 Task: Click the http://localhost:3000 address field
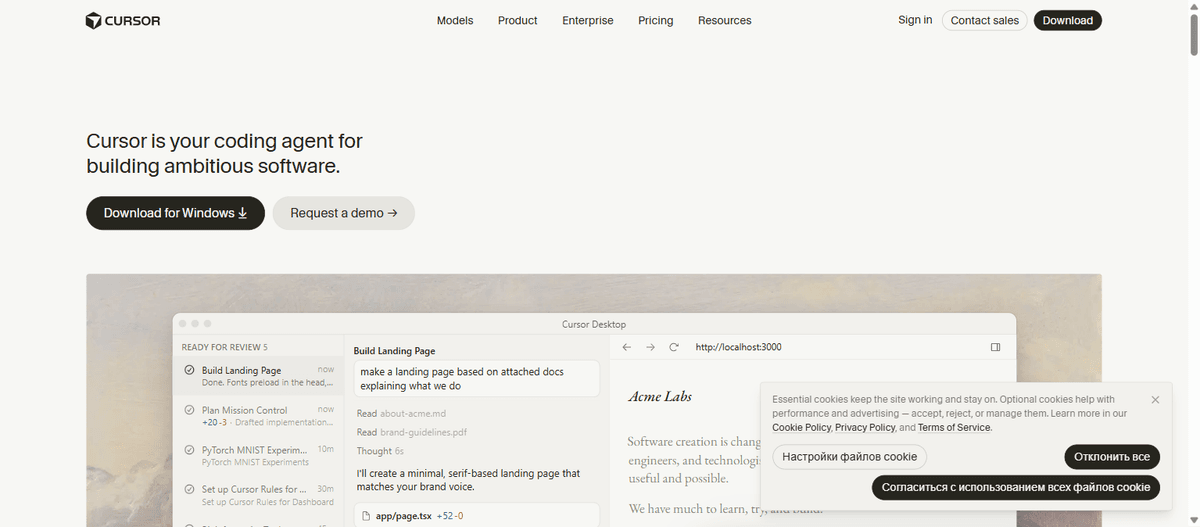[x=738, y=347]
